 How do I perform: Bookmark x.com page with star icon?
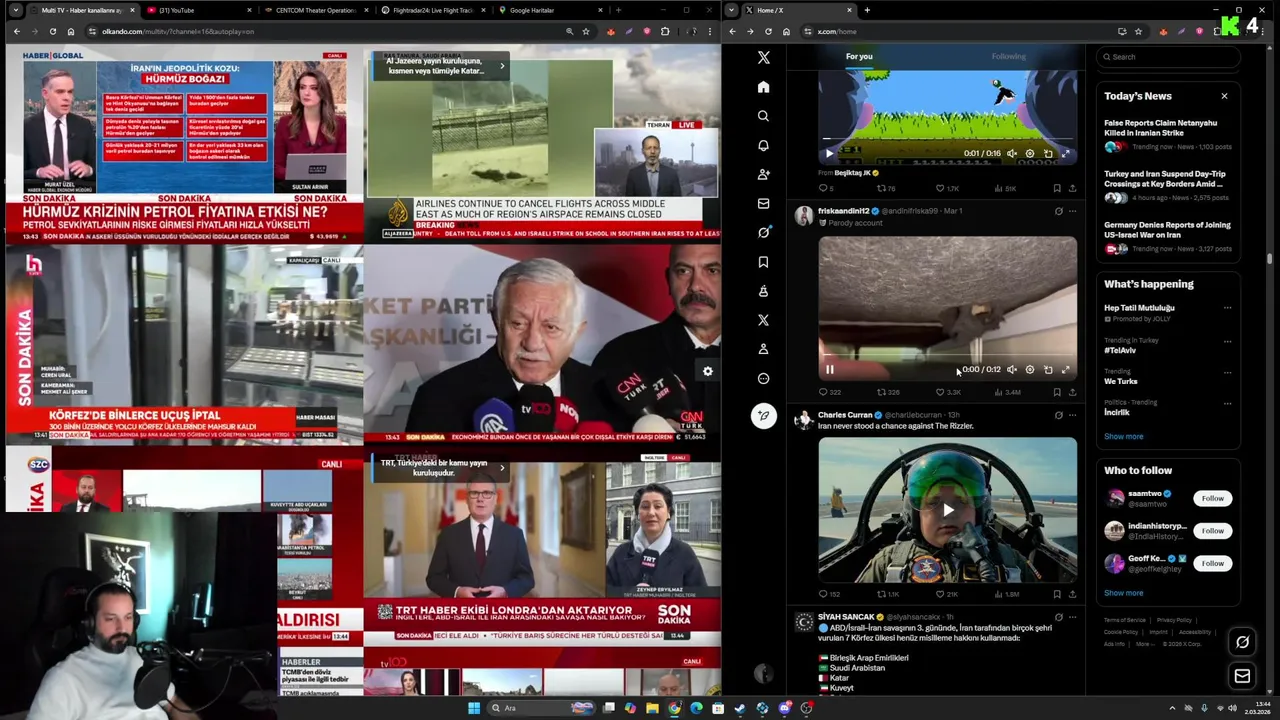[1138, 31]
